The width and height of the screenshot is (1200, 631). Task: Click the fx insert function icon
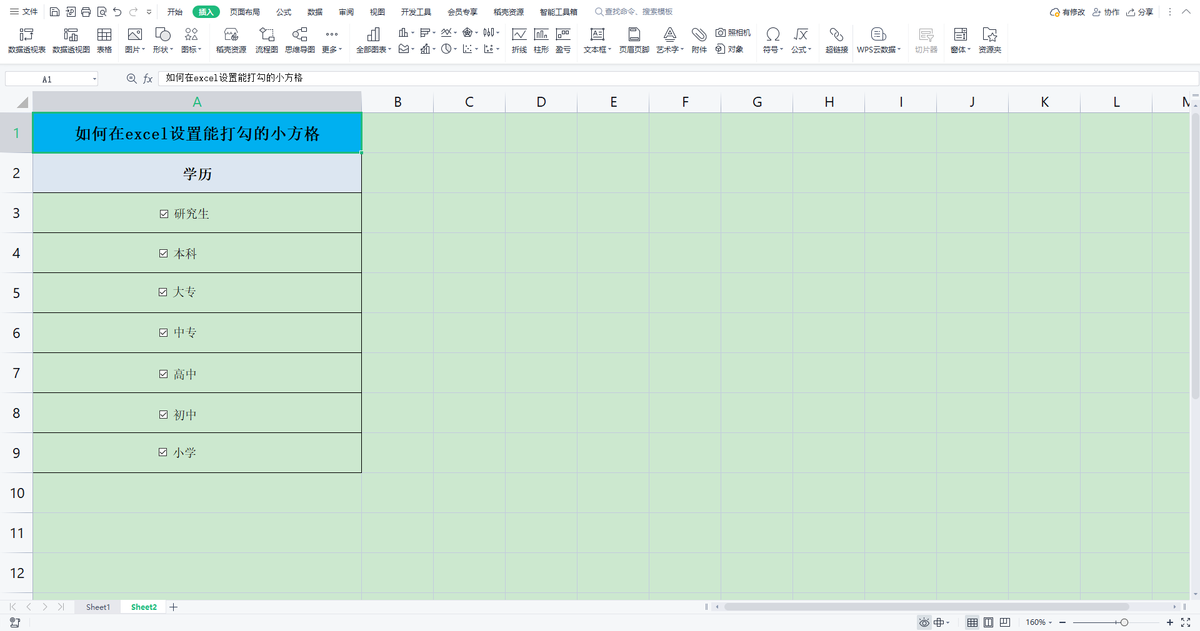pyautogui.click(x=148, y=78)
